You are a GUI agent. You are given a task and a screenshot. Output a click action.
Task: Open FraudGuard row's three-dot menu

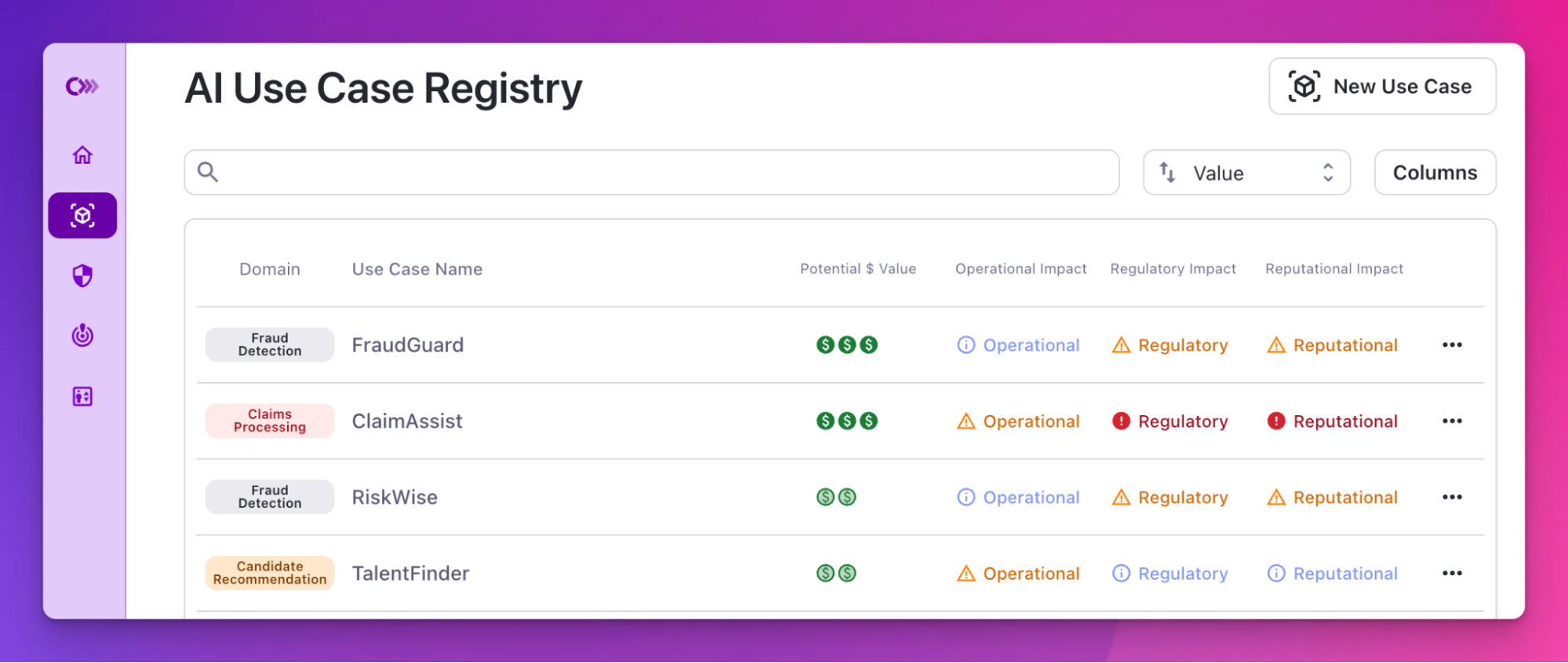[1452, 345]
